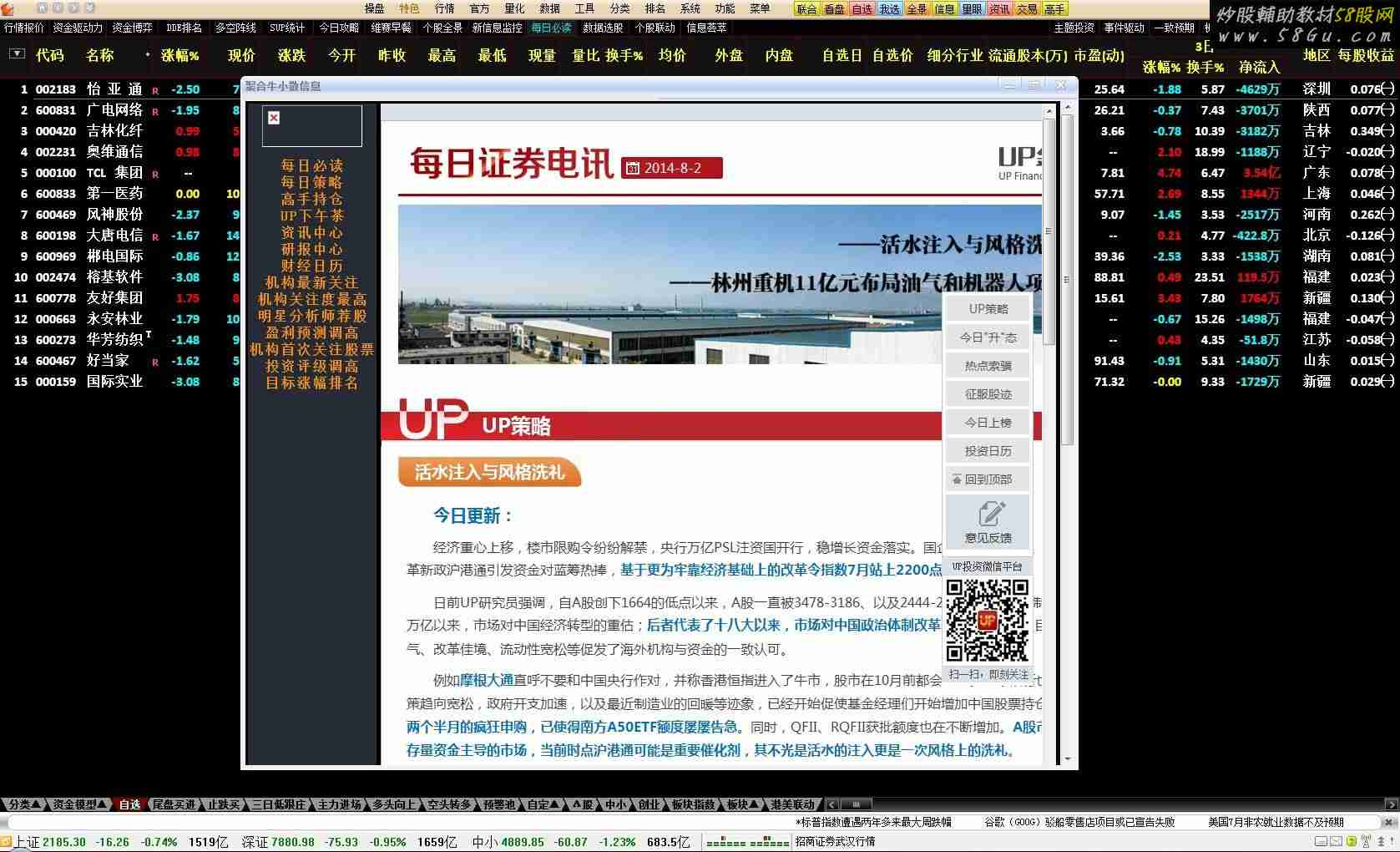Click the application logo at top left
Image resolution: width=1400 pixels, height=852 pixels.
[x=8, y=8]
